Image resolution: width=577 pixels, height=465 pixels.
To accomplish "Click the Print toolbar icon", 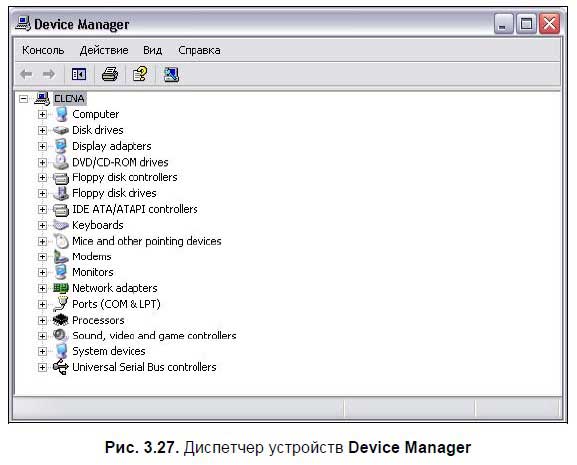I will pos(110,74).
